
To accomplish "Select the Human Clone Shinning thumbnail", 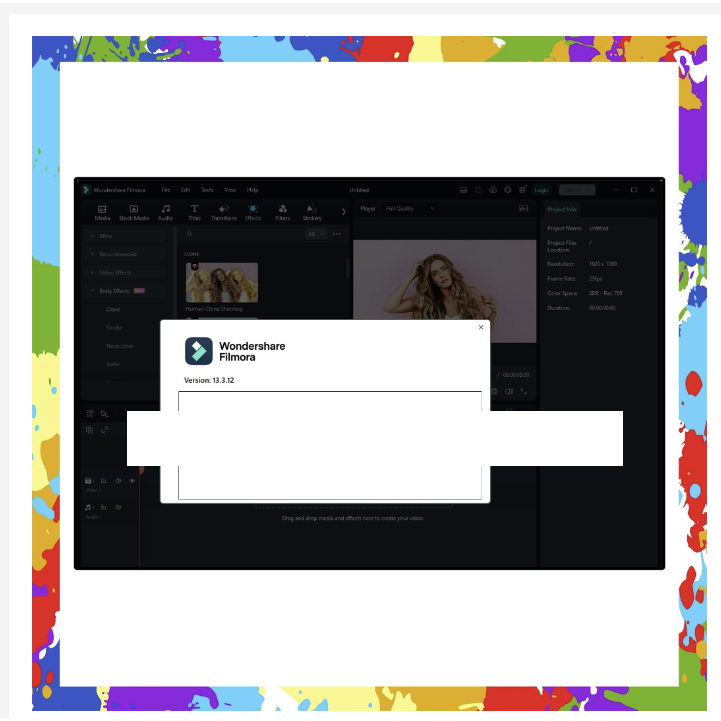I will pos(221,283).
